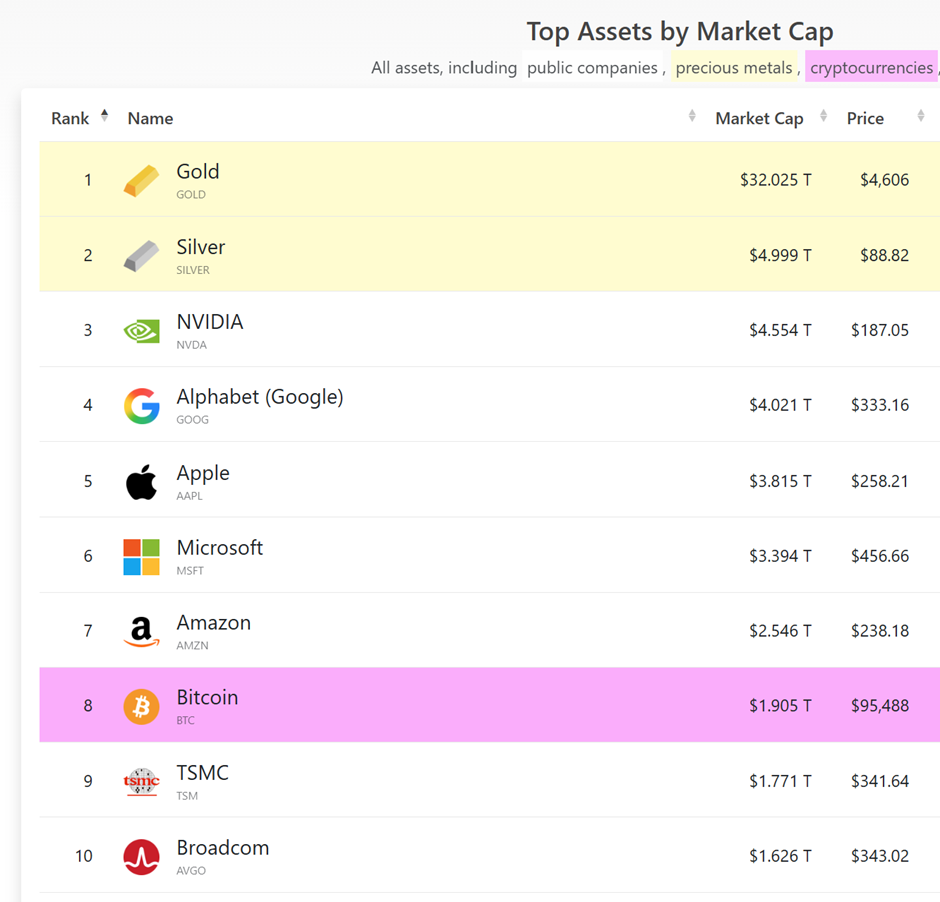Toggle the public companies filter

592,68
